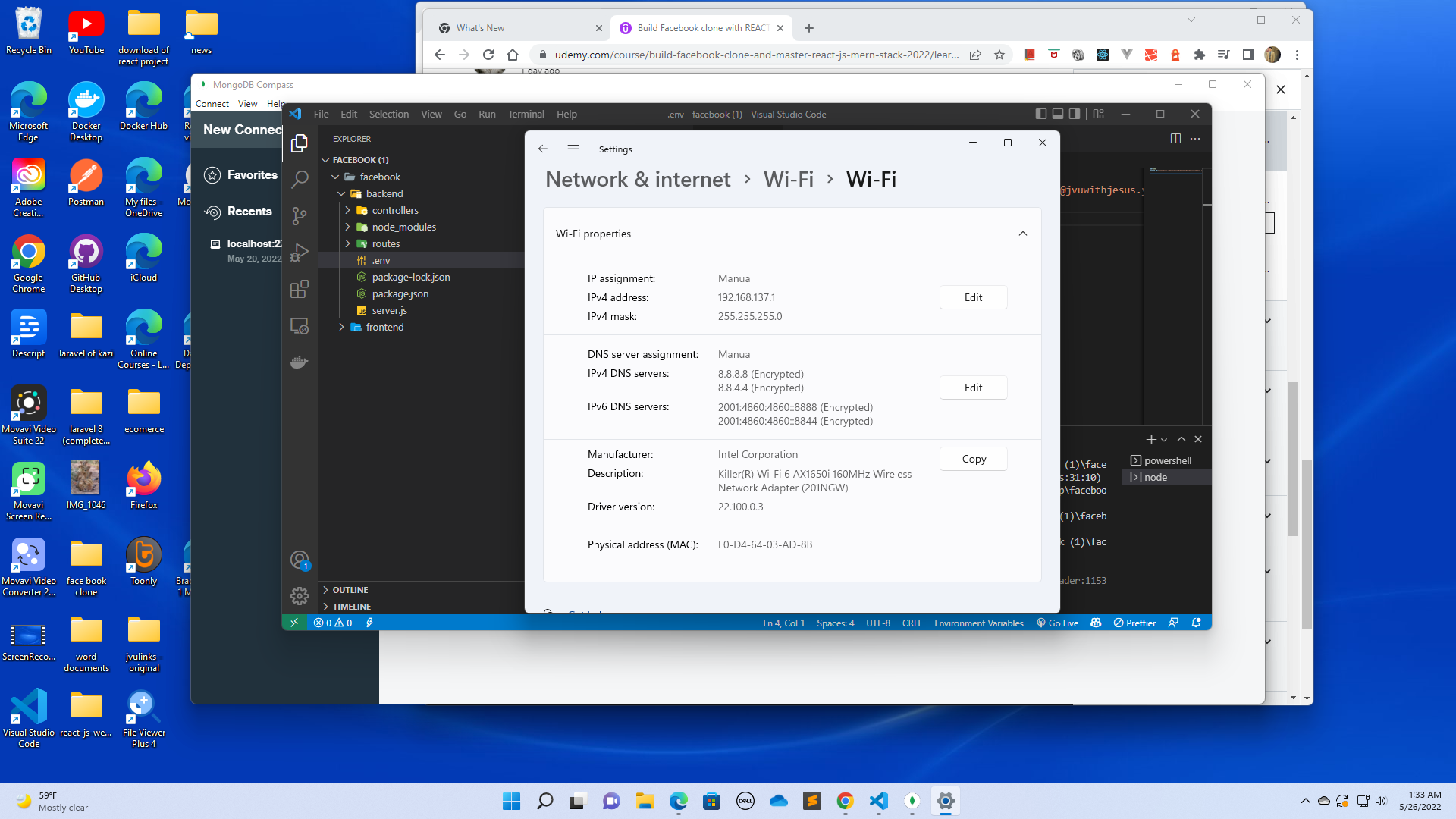This screenshot has height=819, width=1456.
Task: Add a new terminal with plus icon
Action: pos(1150,439)
